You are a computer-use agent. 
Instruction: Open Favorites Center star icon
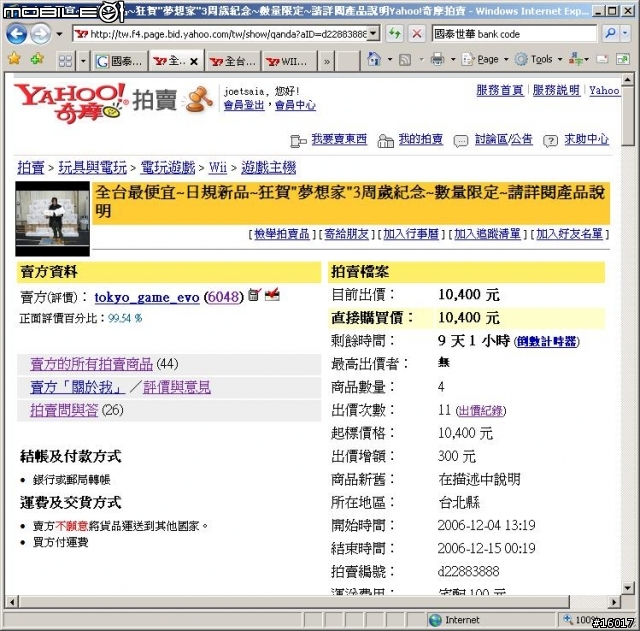(x=14, y=59)
